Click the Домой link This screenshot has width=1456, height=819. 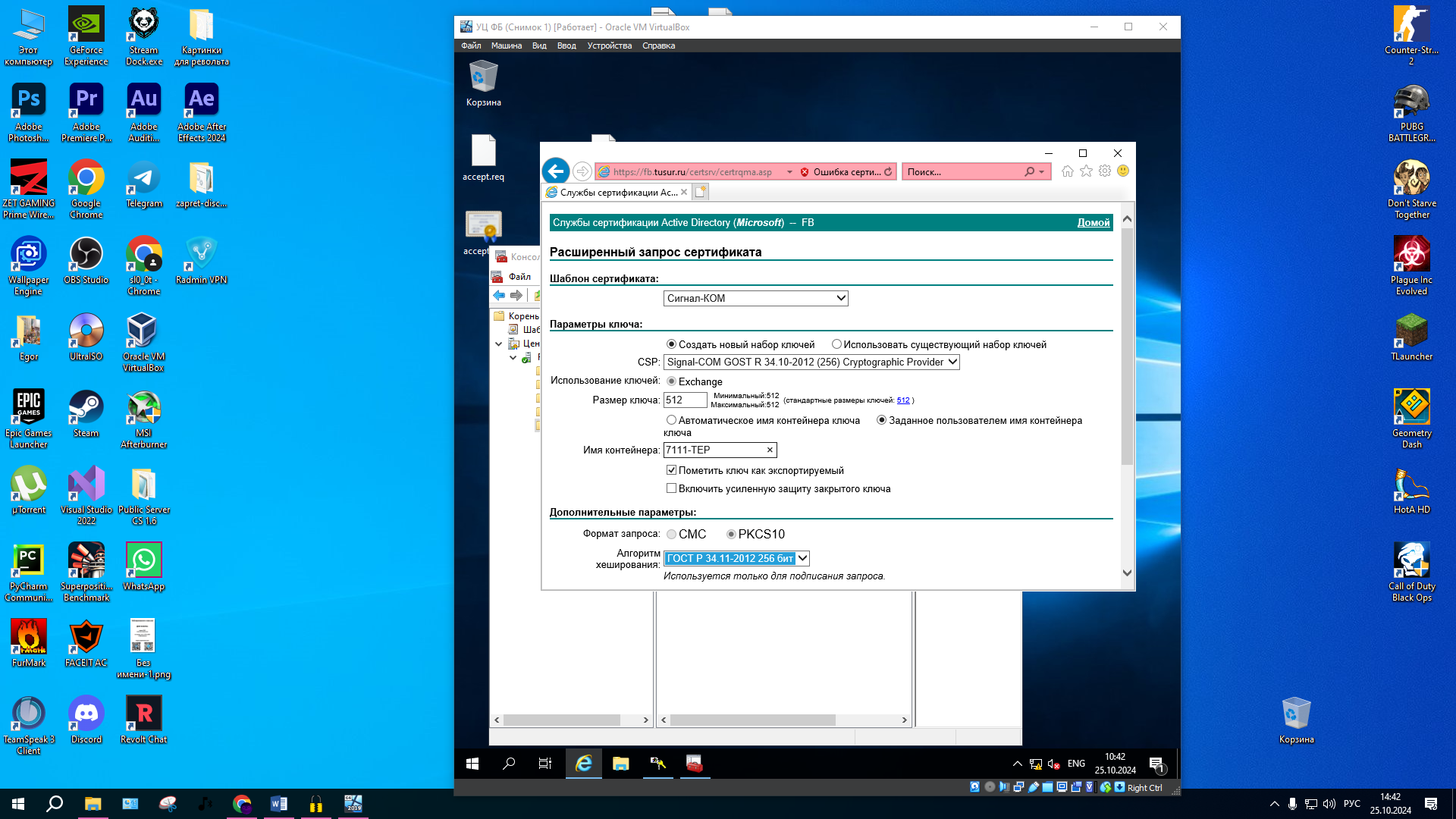click(1094, 223)
